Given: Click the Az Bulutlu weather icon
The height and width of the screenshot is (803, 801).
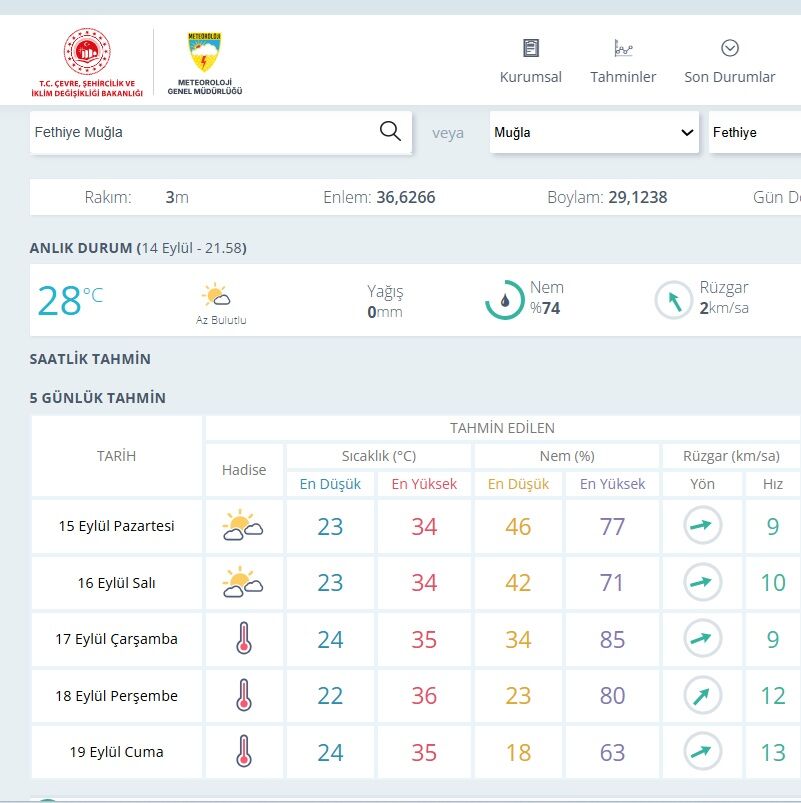Looking at the screenshot, I should [216, 294].
